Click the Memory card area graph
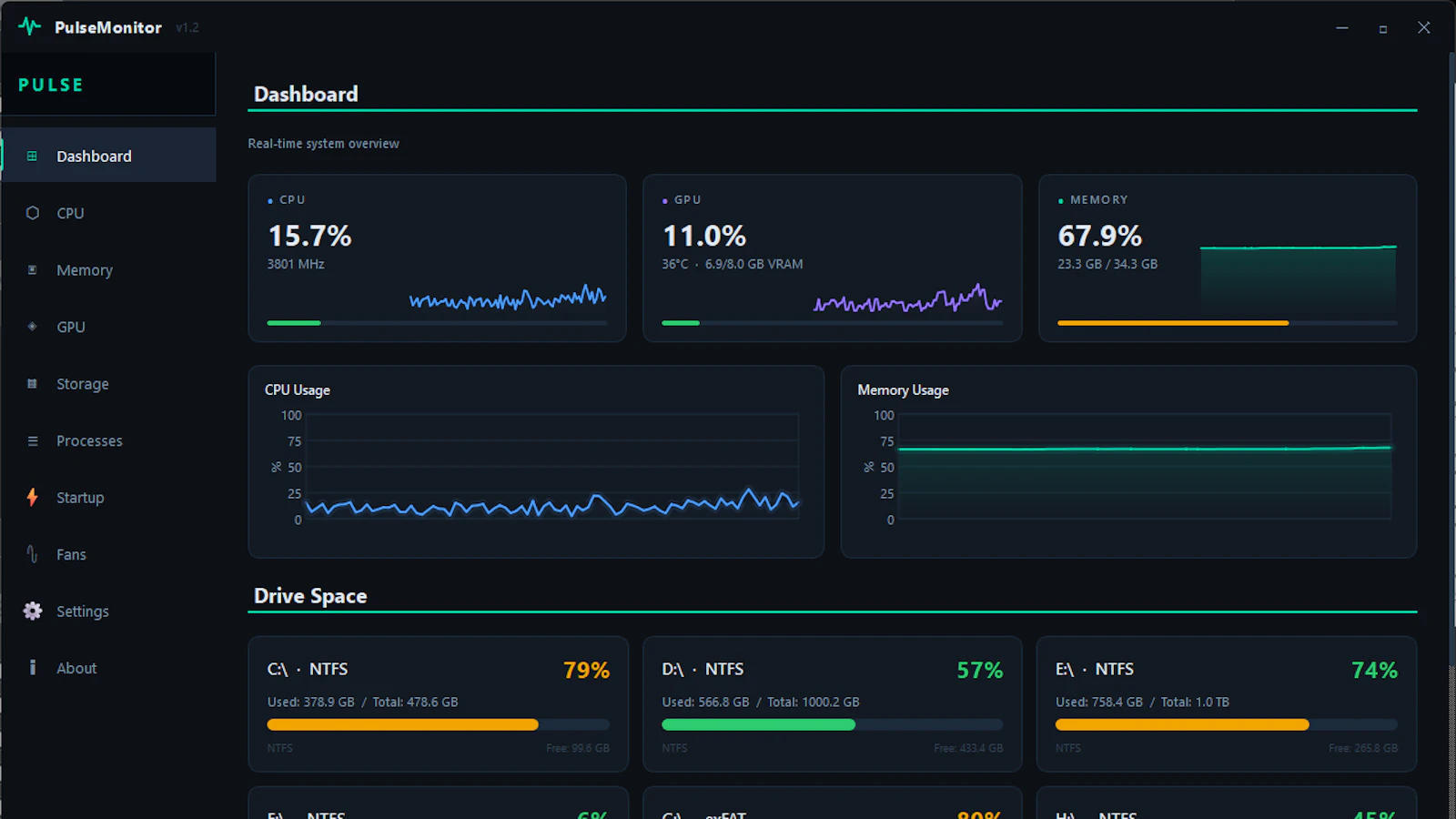The image size is (1456, 819). pyautogui.click(x=1299, y=279)
